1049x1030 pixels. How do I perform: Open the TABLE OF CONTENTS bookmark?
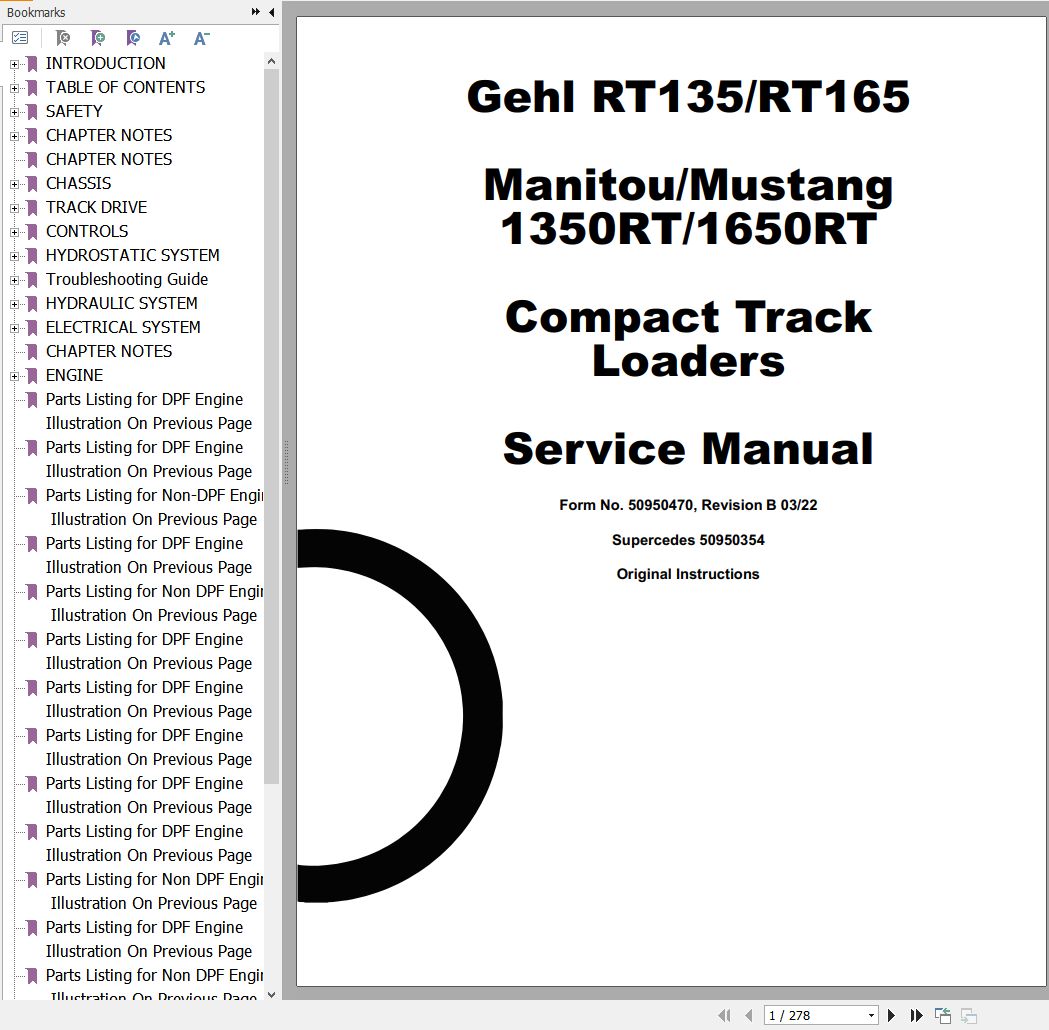(125, 88)
